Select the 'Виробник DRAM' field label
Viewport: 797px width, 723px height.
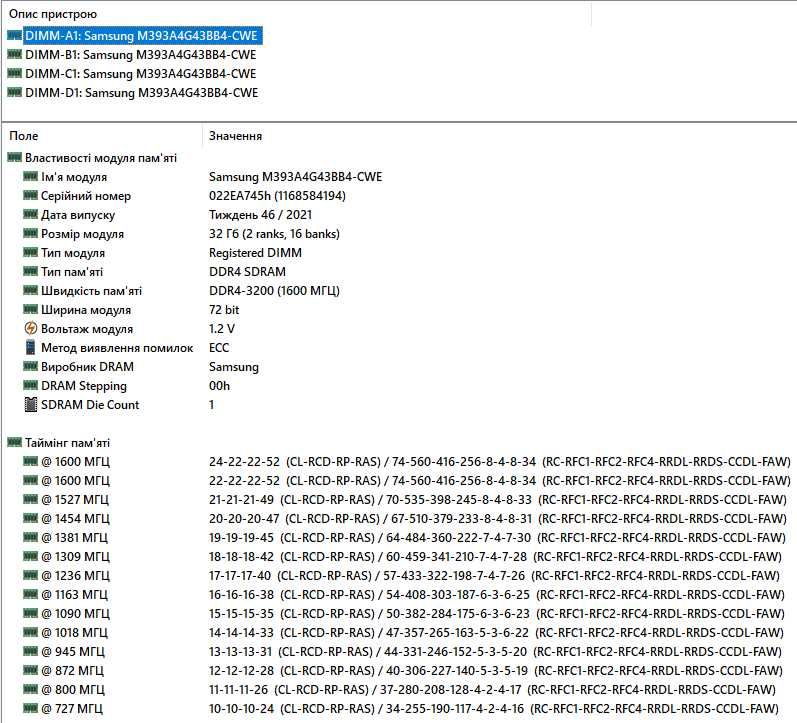pyautogui.click(x=87, y=367)
